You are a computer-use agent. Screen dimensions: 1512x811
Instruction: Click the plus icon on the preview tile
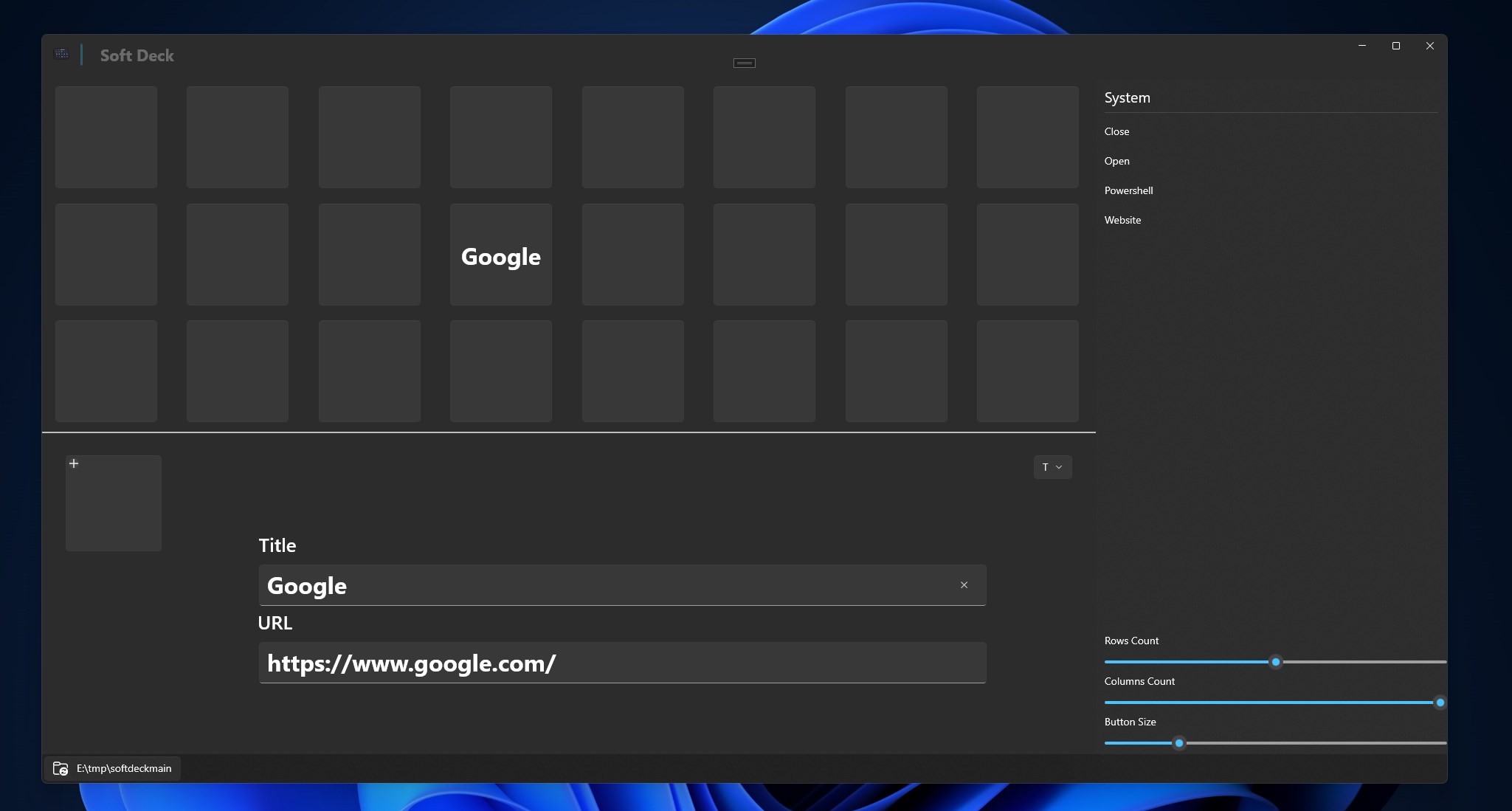[x=74, y=463]
